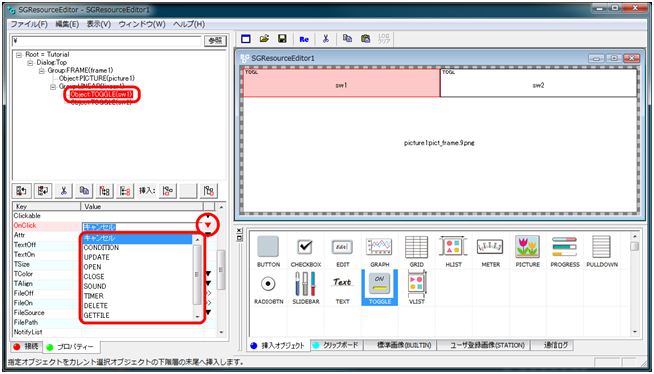Viewport: 654px width, 374px height.
Task: Open a file with the folder toolbar icon
Action: pos(264,39)
